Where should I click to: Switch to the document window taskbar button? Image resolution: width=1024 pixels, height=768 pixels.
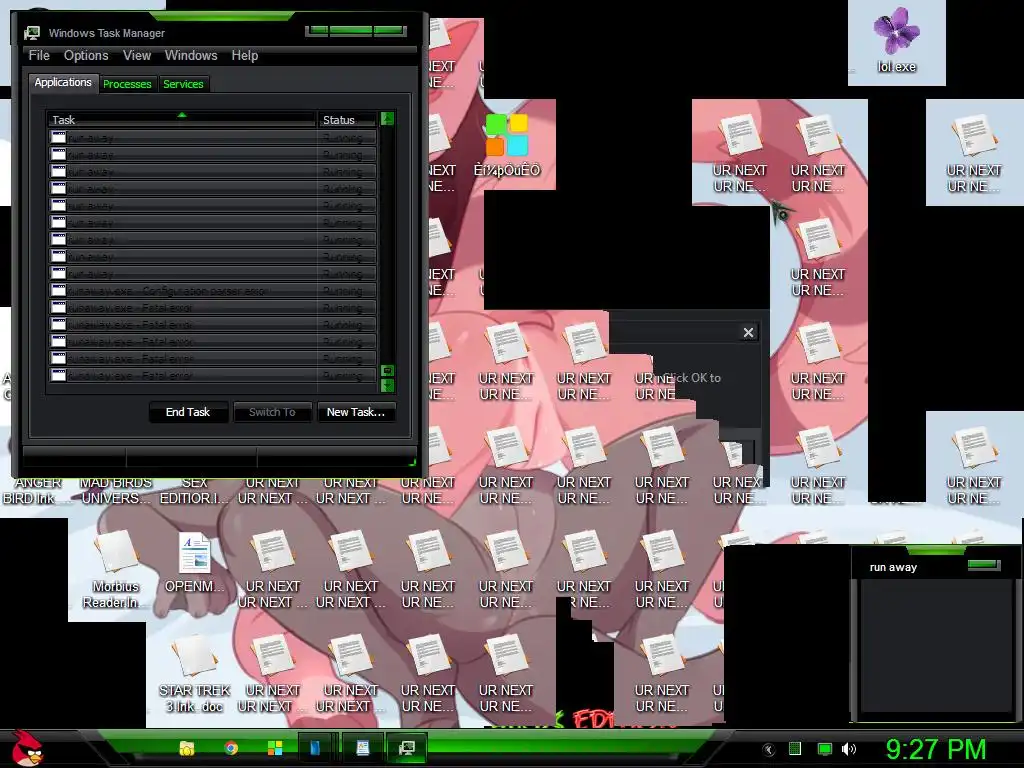[363, 748]
